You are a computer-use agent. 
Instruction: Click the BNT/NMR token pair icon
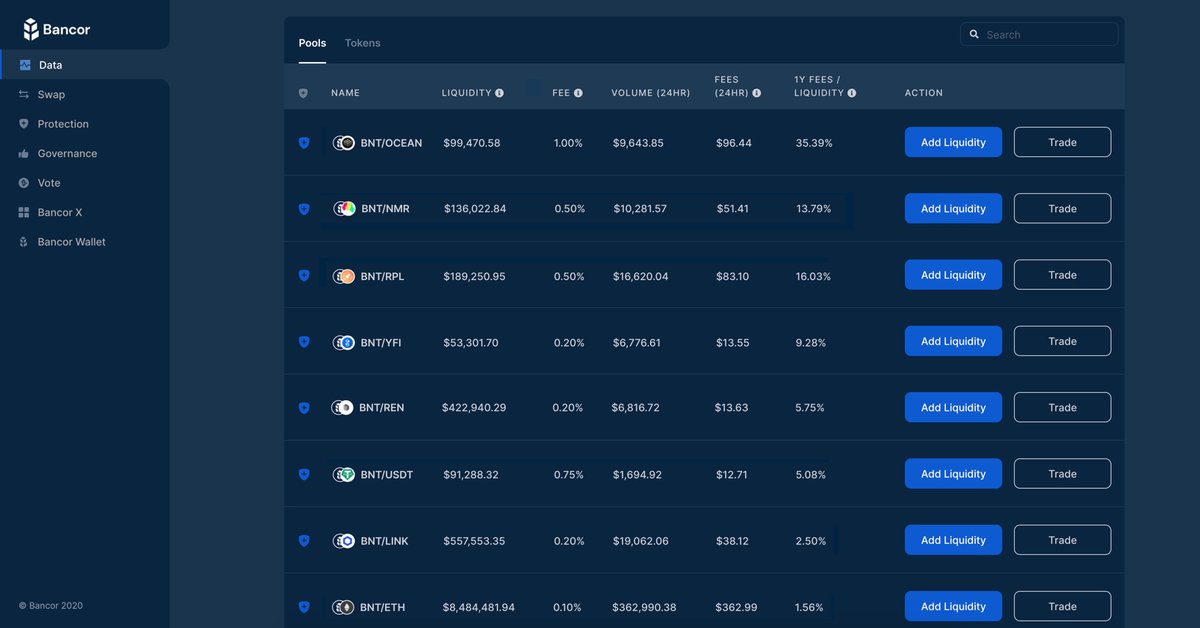coord(344,209)
